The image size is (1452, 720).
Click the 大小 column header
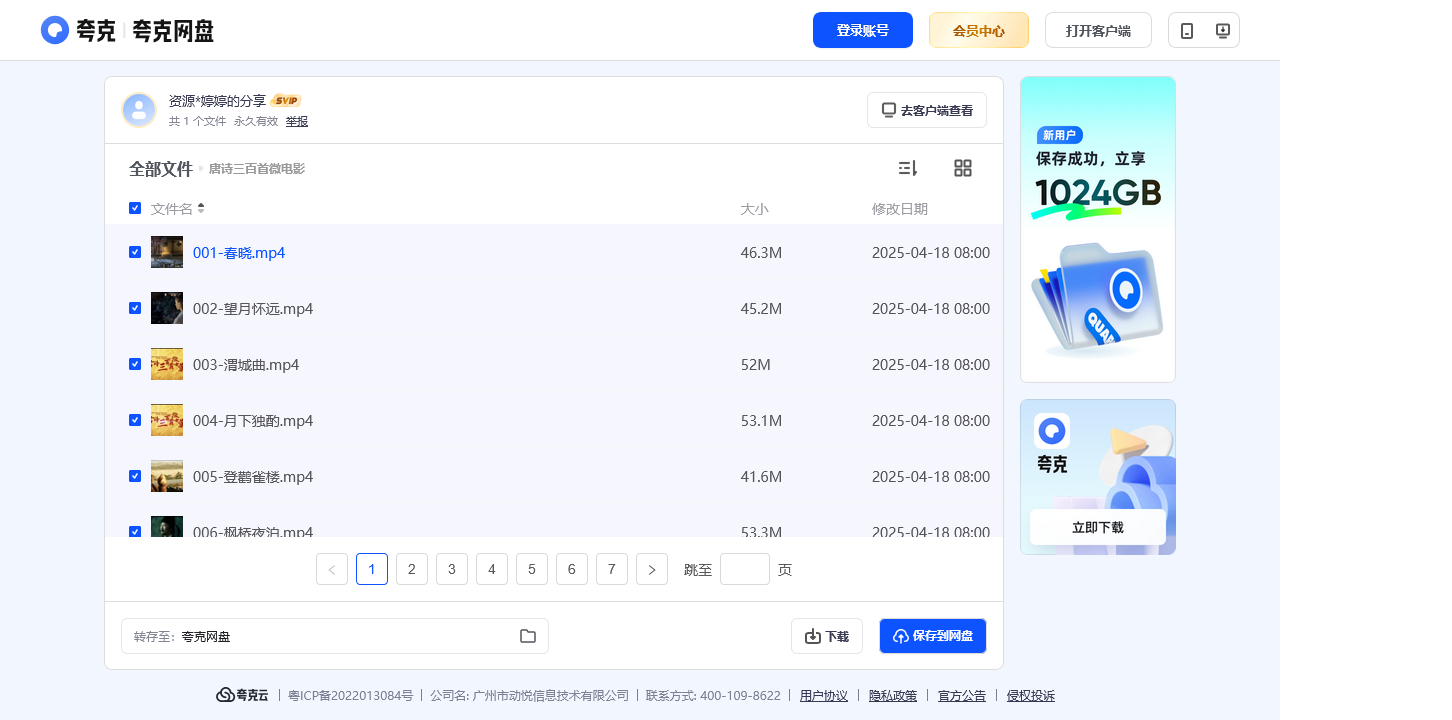point(754,209)
